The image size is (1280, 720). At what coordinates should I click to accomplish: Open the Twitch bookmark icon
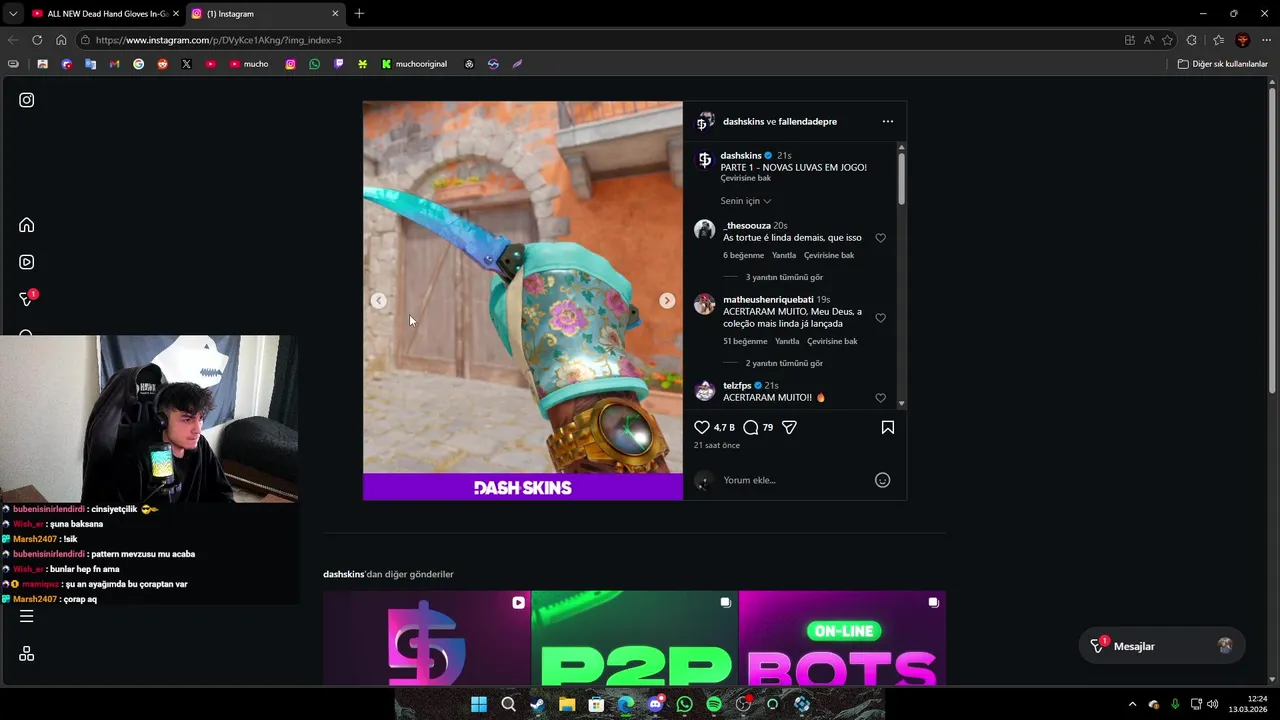click(x=338, y=64)
